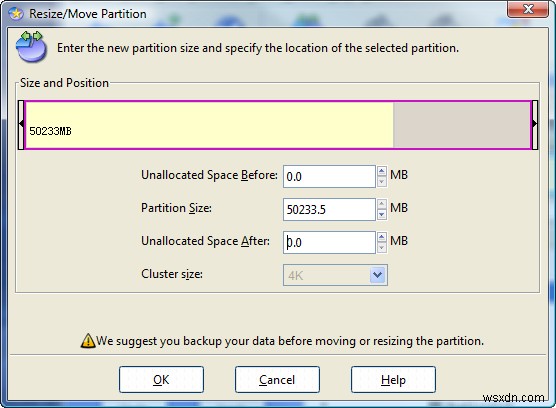Click the left partition resize handle
556x408 pixels.
(21, 125)
